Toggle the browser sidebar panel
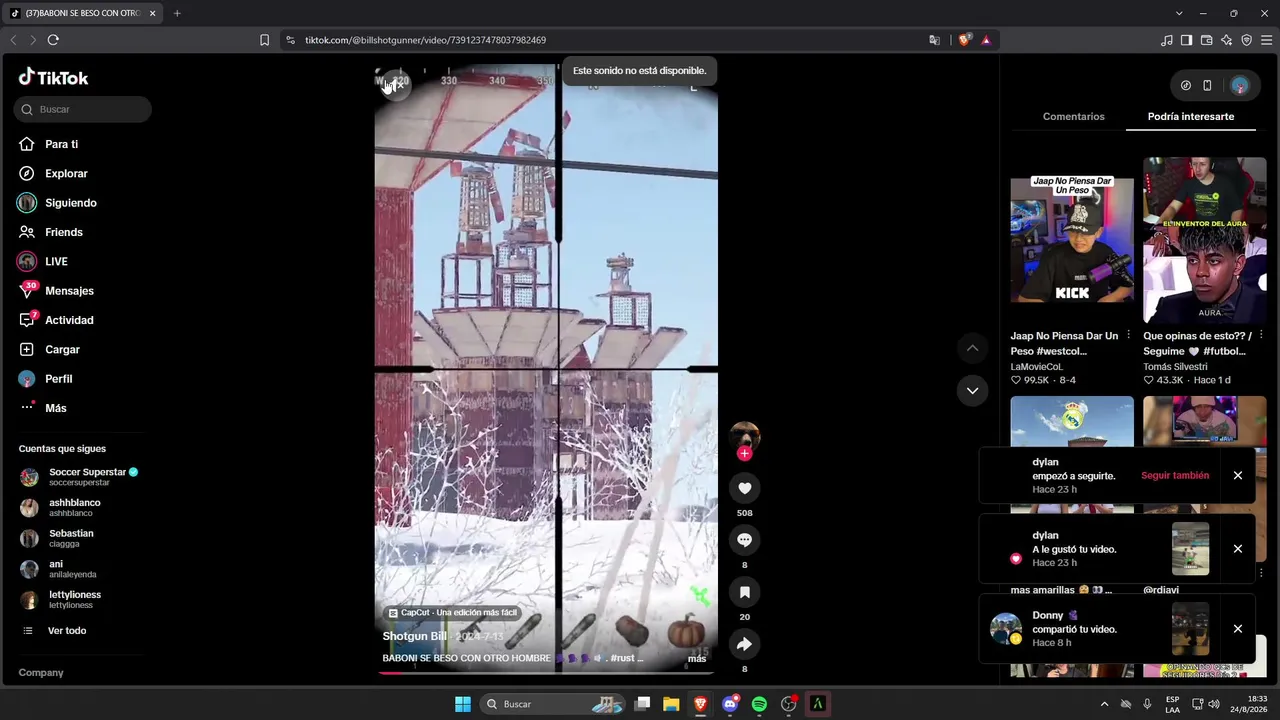1280x720 pixels. [x=1186, y=40]
